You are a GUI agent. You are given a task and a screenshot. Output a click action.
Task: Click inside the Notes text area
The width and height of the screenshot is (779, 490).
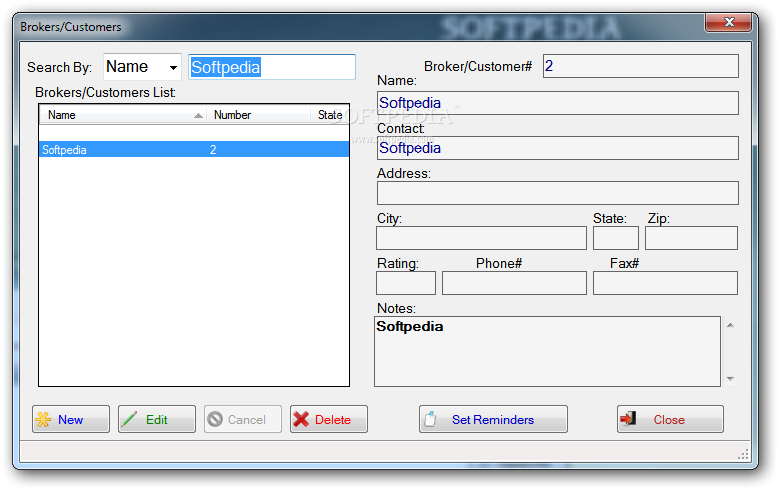[x=547, y=351]
